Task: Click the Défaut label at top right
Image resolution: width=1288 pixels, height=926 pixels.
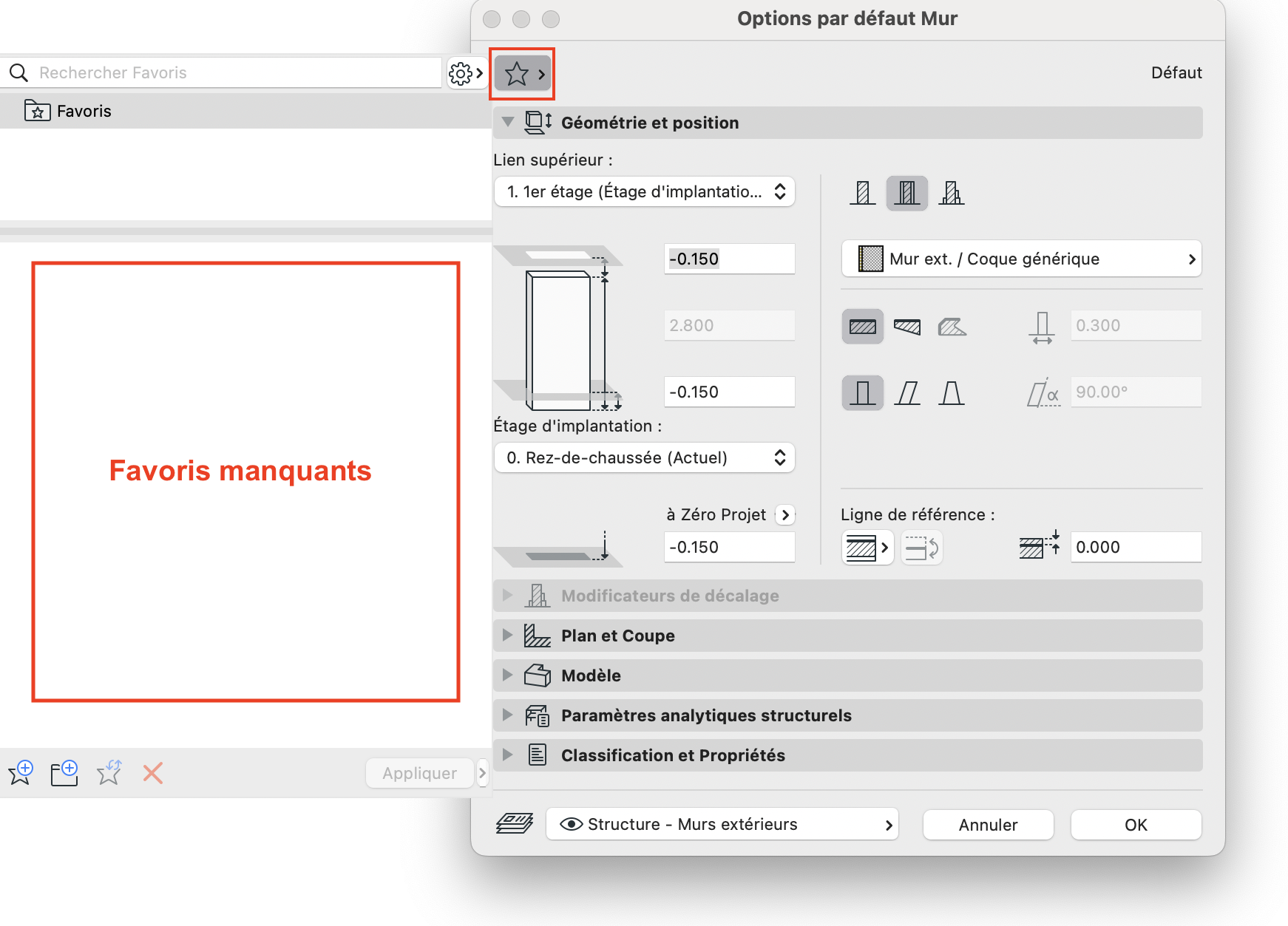Action: coord(1176,72)
